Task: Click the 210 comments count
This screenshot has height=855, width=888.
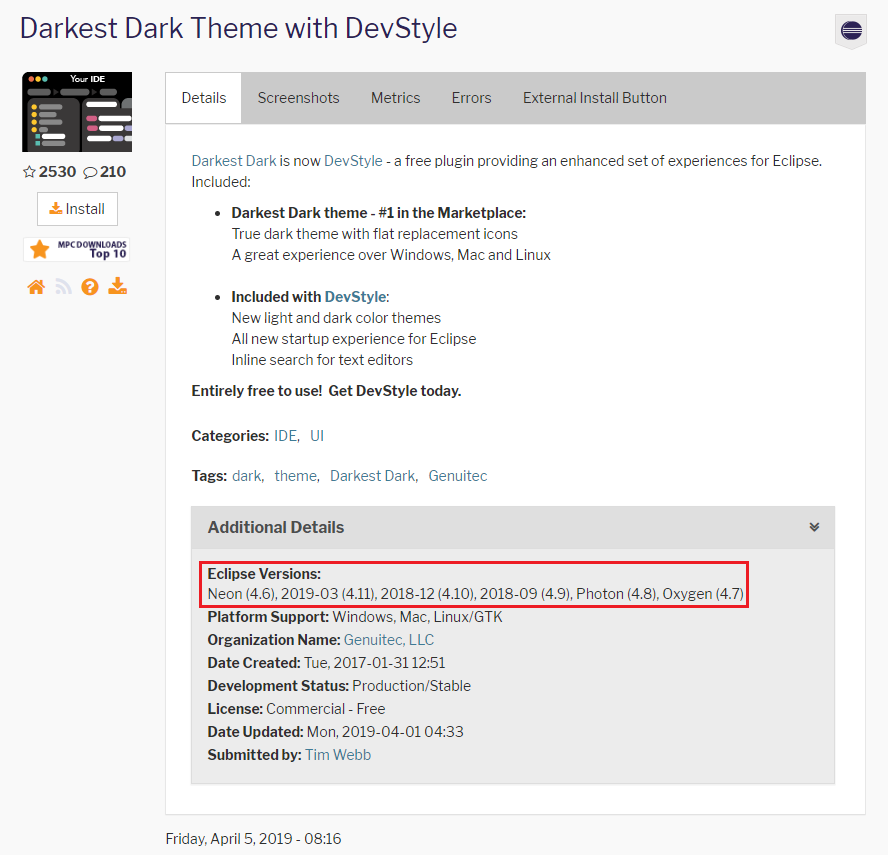Action: tap(113, 172)
